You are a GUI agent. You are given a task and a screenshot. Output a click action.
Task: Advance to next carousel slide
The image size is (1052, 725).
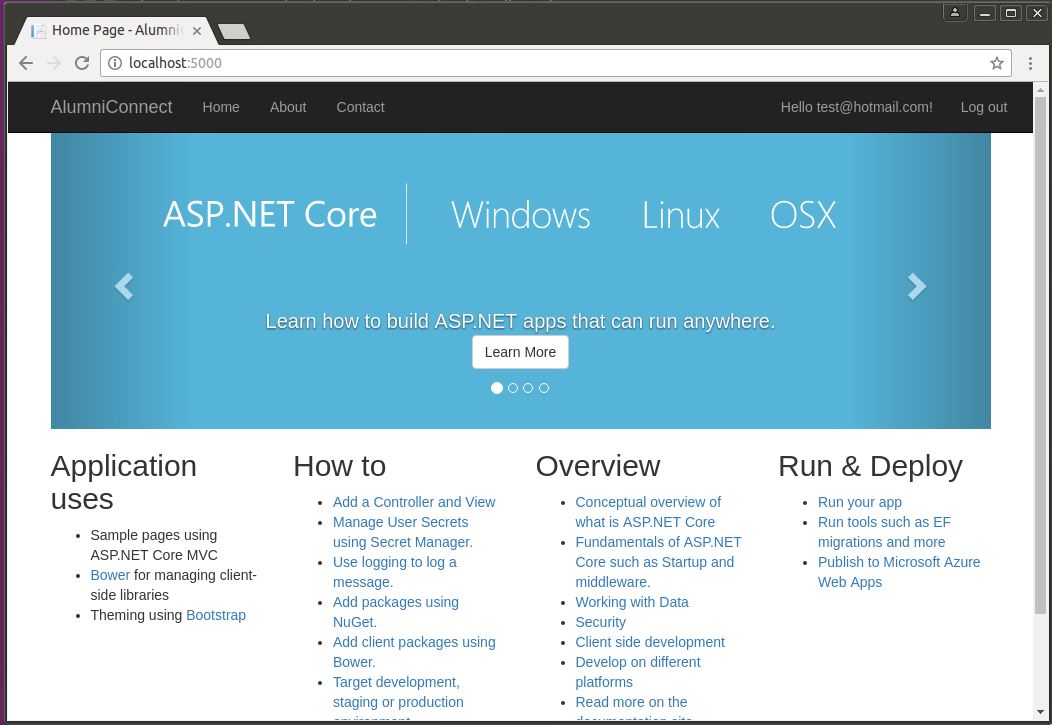pos(916,287)
